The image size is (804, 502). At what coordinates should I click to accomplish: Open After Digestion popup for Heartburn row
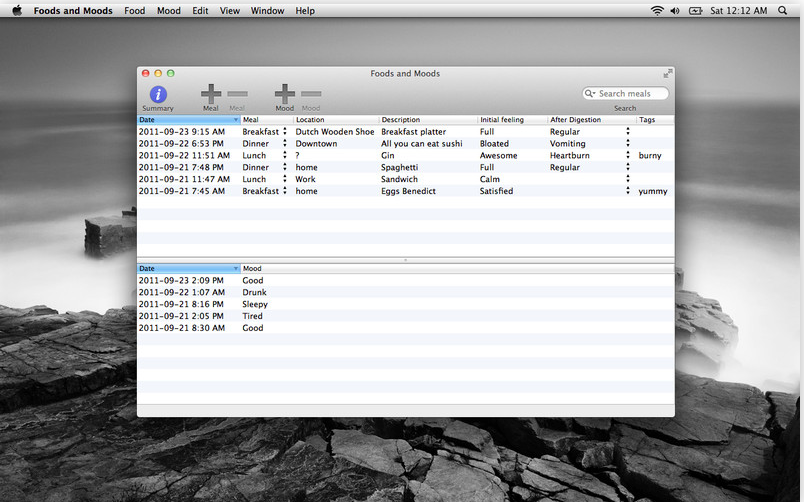628,155
